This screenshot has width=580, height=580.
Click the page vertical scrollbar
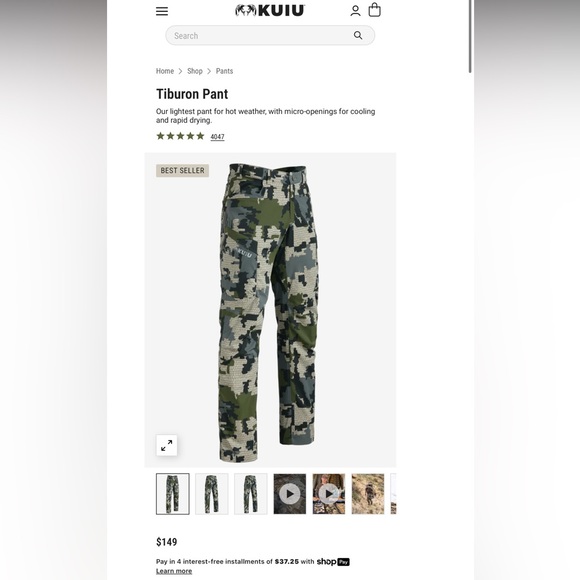tap(470, 36)
